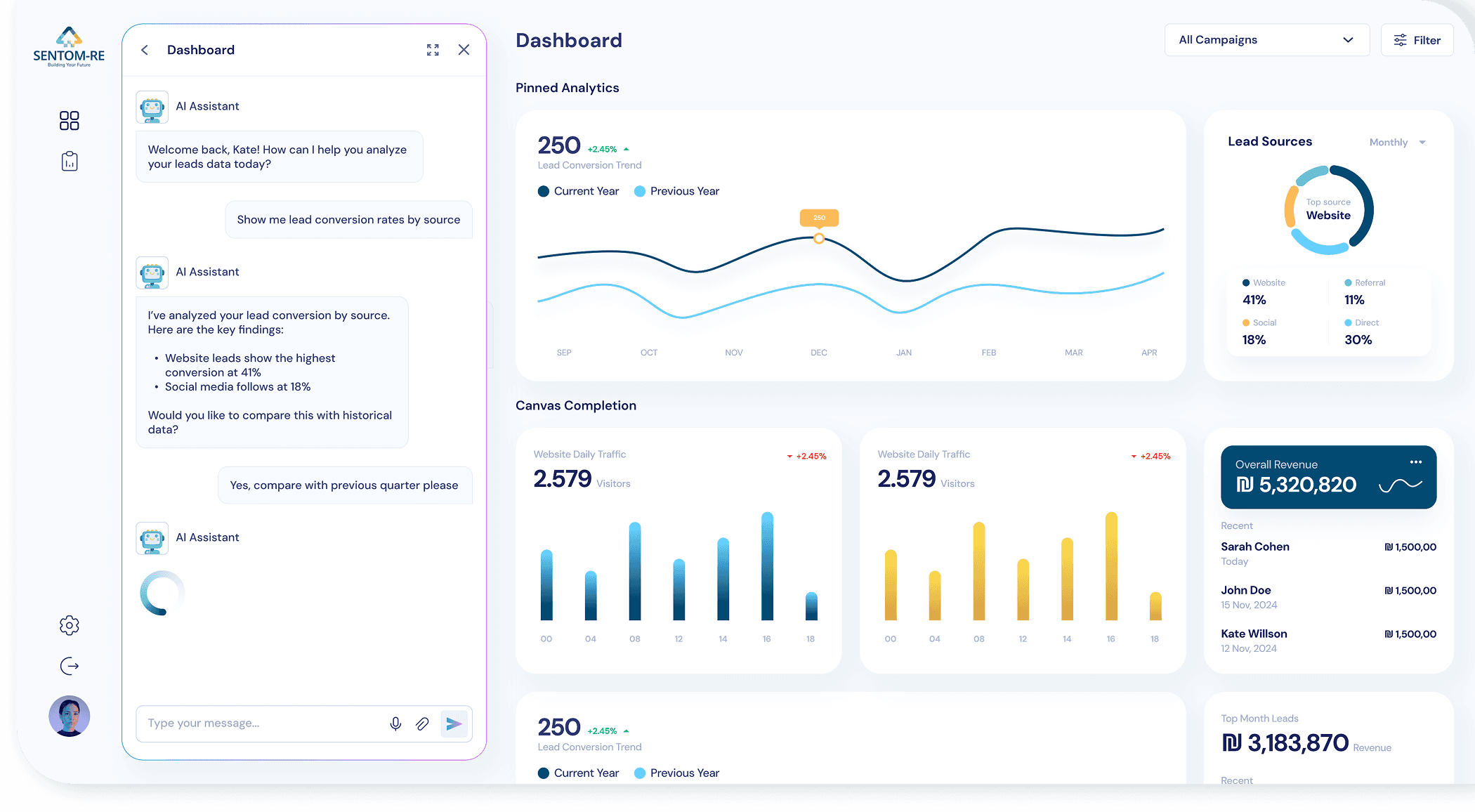Open Overall Revenue three-dot menu

pos(1415,462)
